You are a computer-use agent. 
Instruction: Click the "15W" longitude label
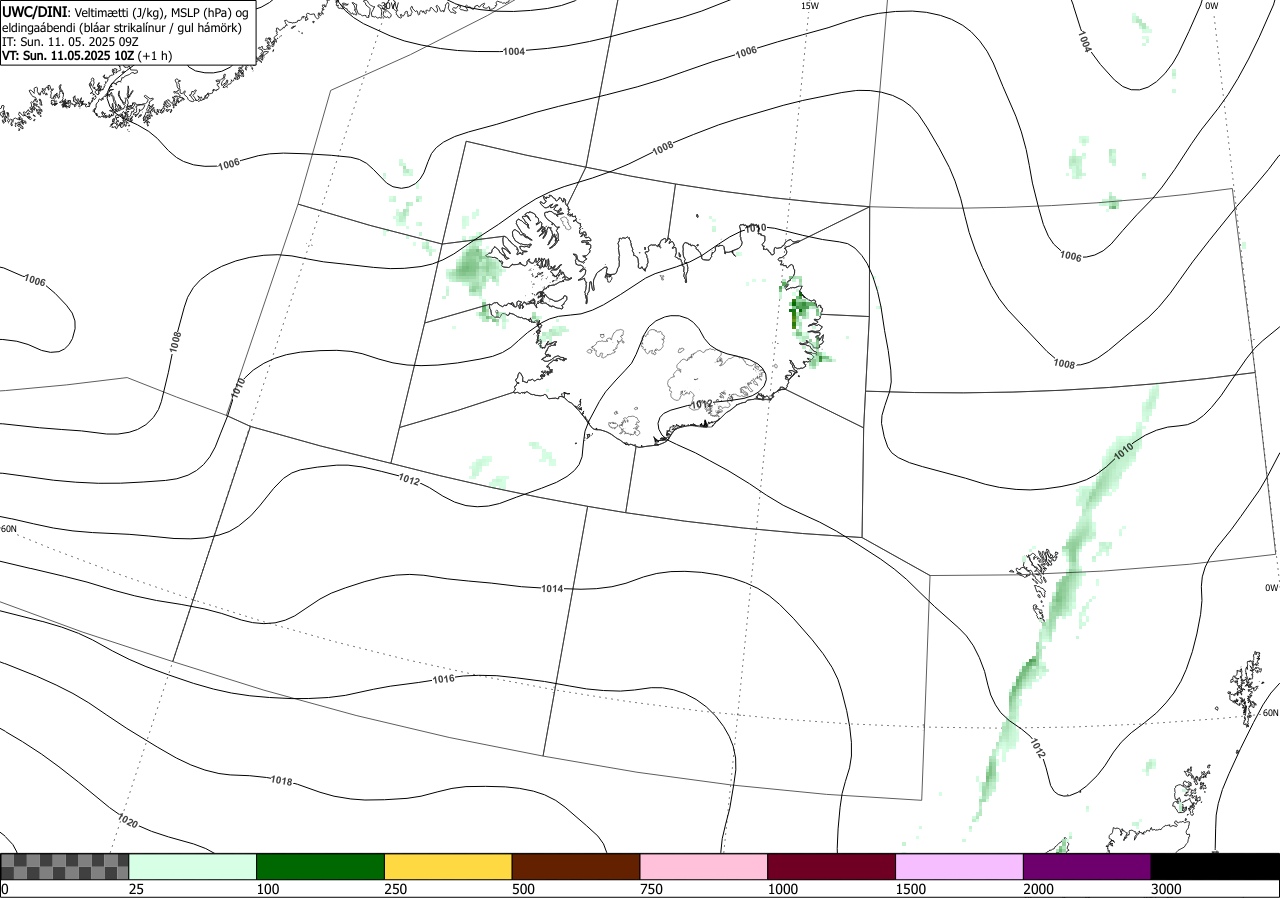tap(810, 6)
